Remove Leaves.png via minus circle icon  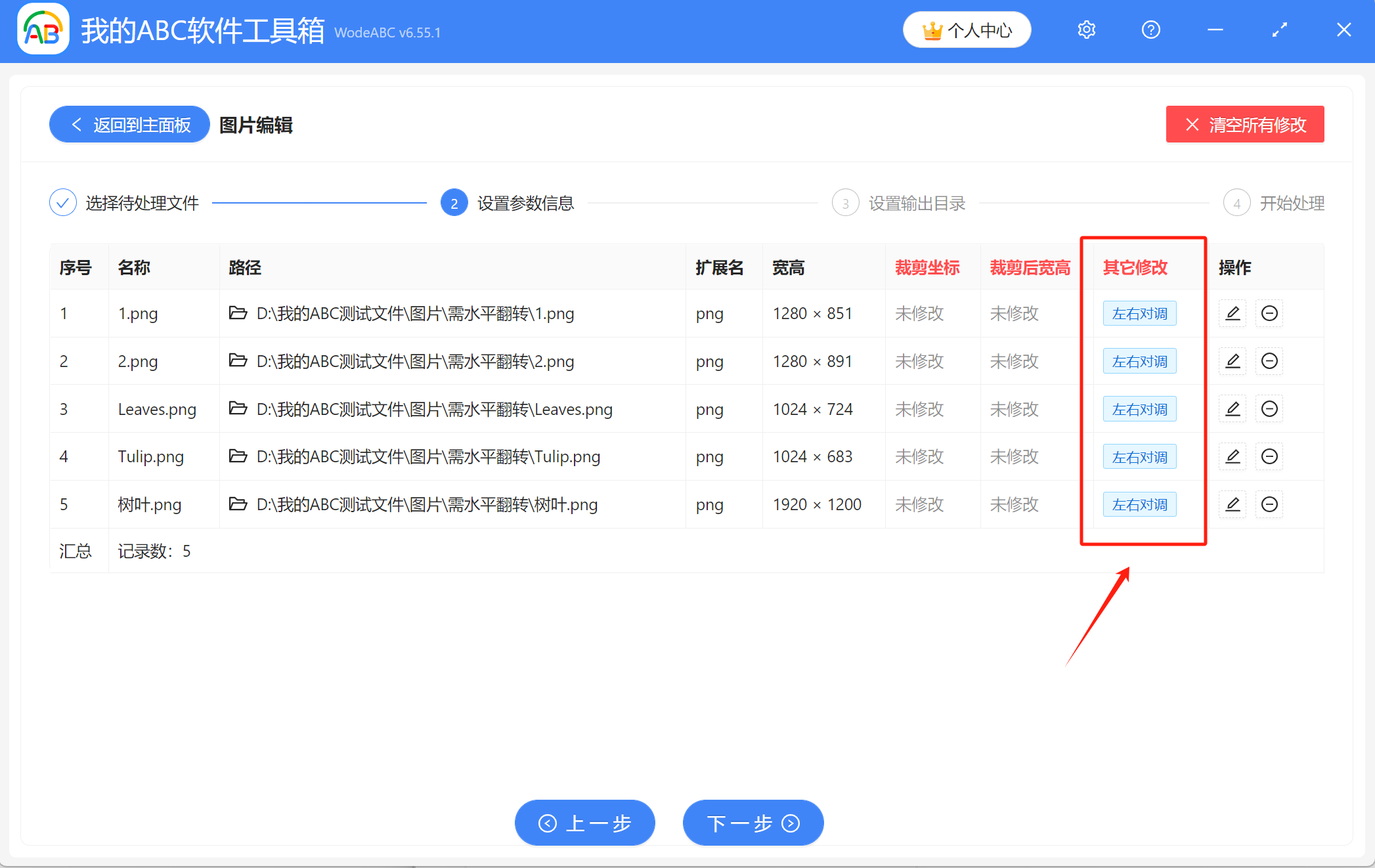pos(1269,409)
